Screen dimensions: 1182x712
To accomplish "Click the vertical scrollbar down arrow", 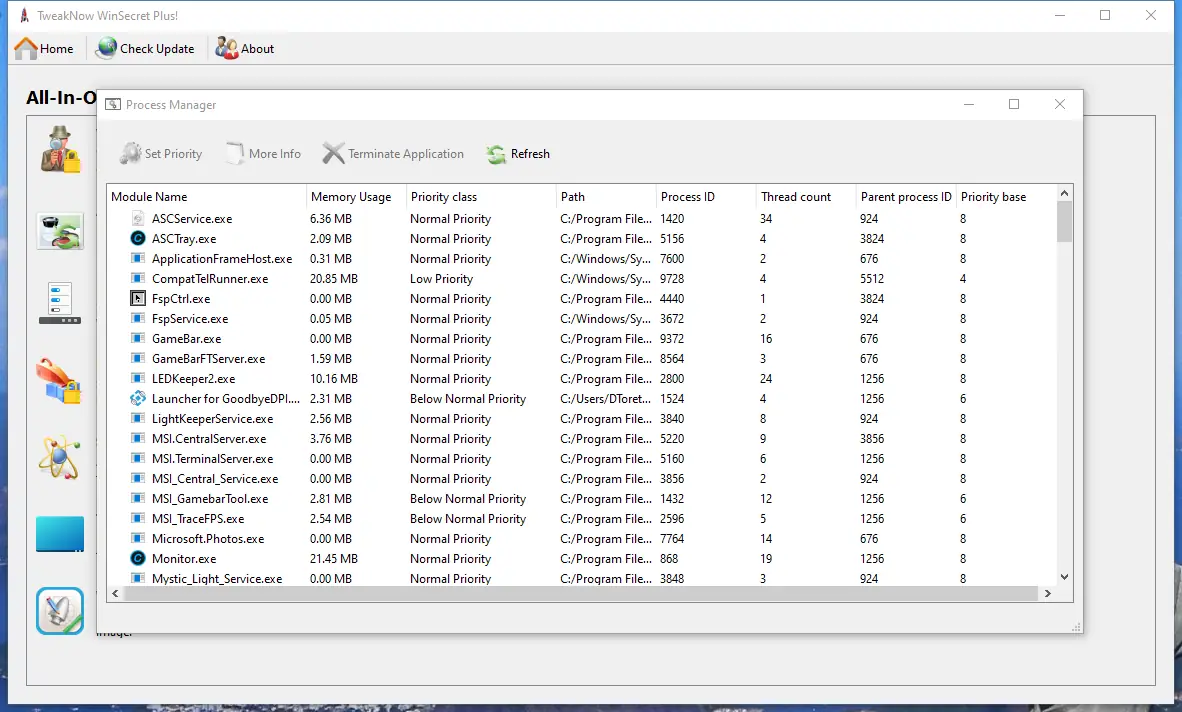I will pyautogui.click(x=1064, y=577).
